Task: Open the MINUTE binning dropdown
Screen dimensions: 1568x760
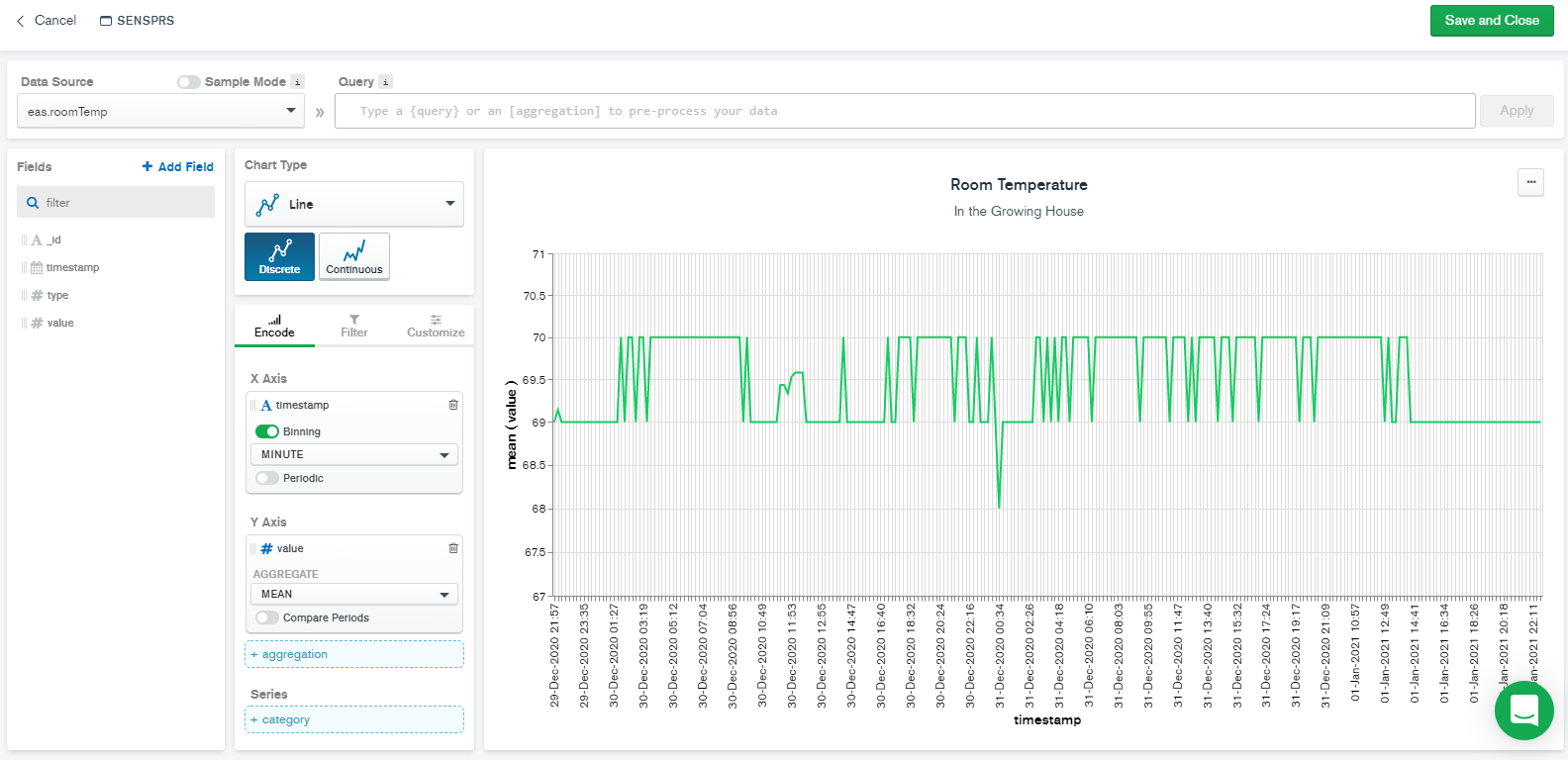Action: (x=353, y=454)
